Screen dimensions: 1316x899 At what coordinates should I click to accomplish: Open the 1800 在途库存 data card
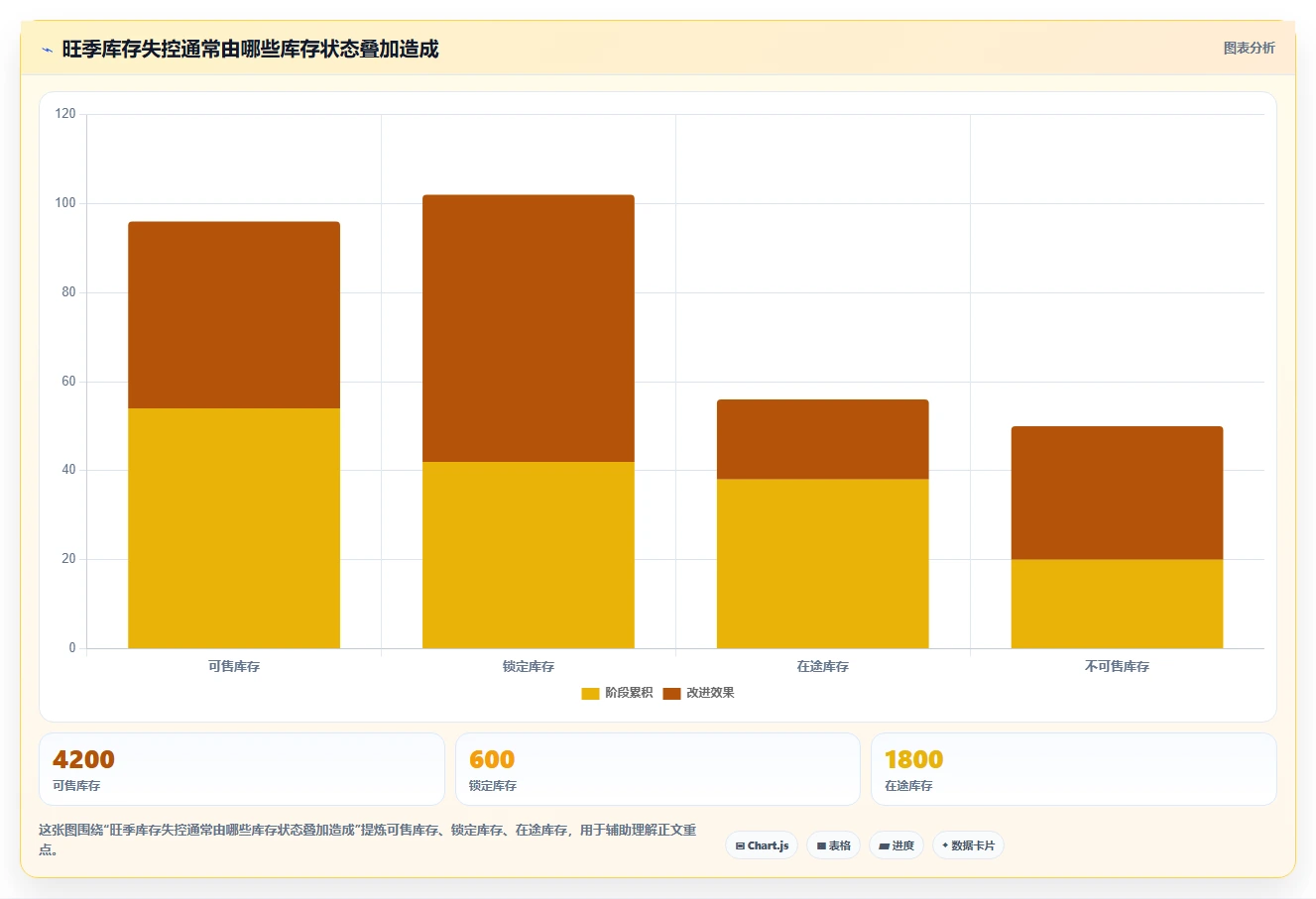(1073, 769)
